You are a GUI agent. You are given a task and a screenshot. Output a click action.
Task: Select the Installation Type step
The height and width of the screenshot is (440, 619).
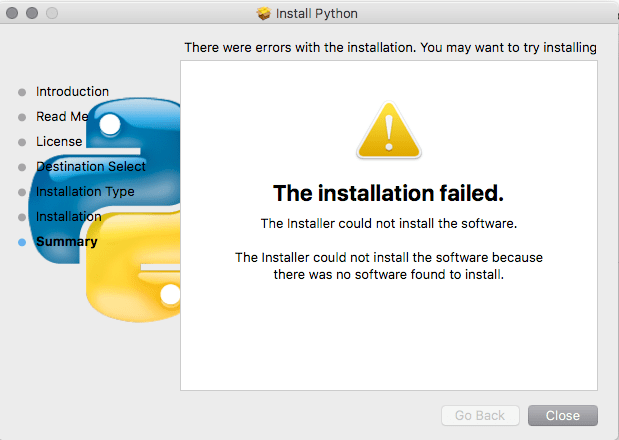[x=85, y=191]
